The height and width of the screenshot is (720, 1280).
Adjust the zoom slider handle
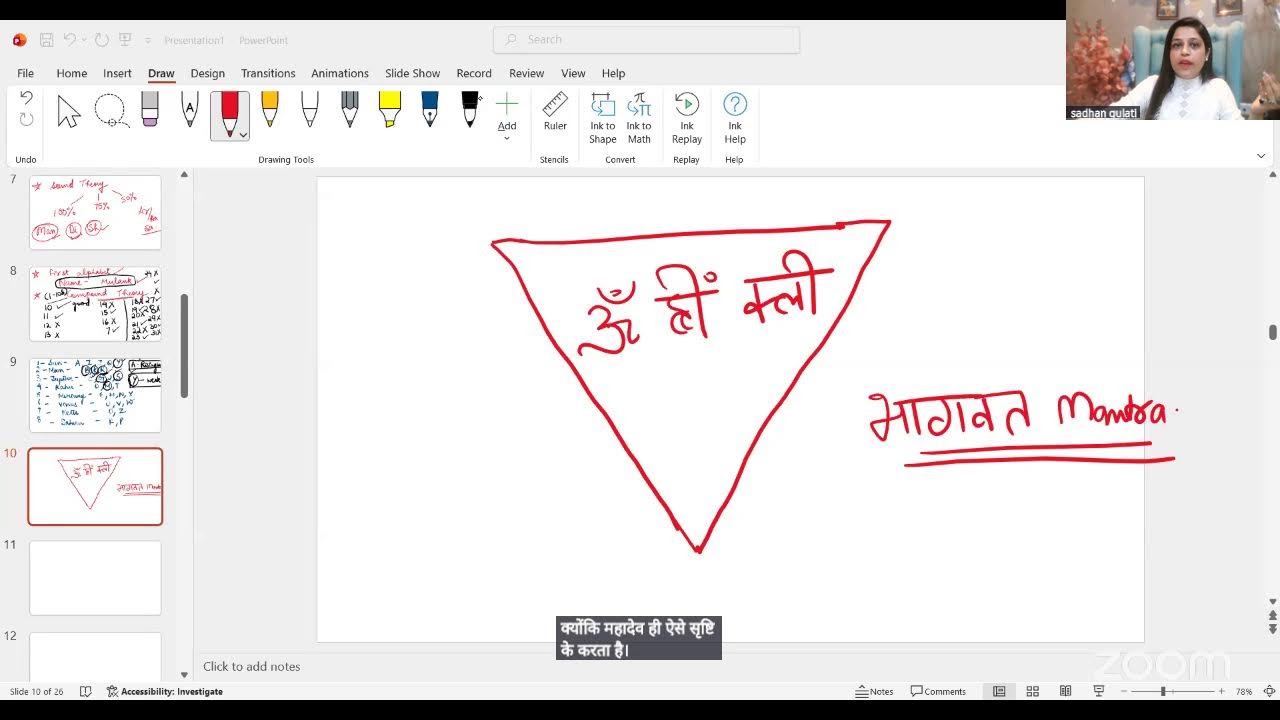point(1163,691)
